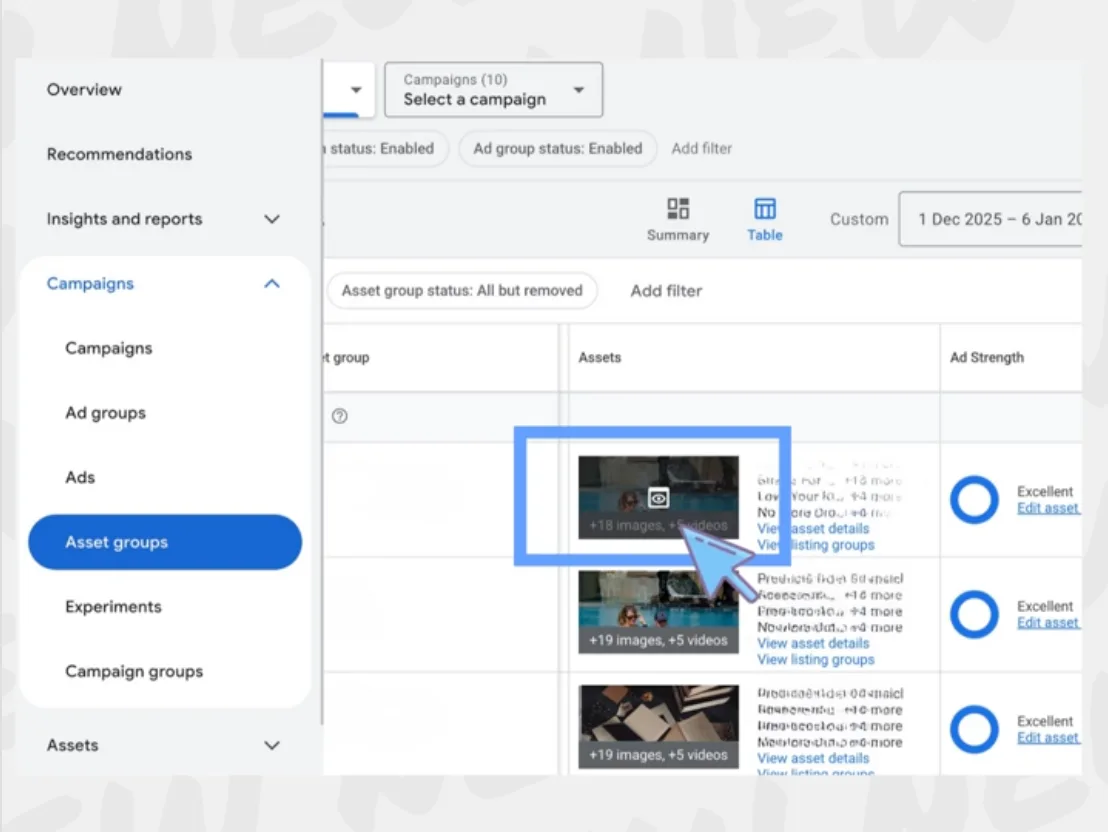Sort by the Assets column header
The width and height of the screenshot is (1108, 832).
[600, 358]
